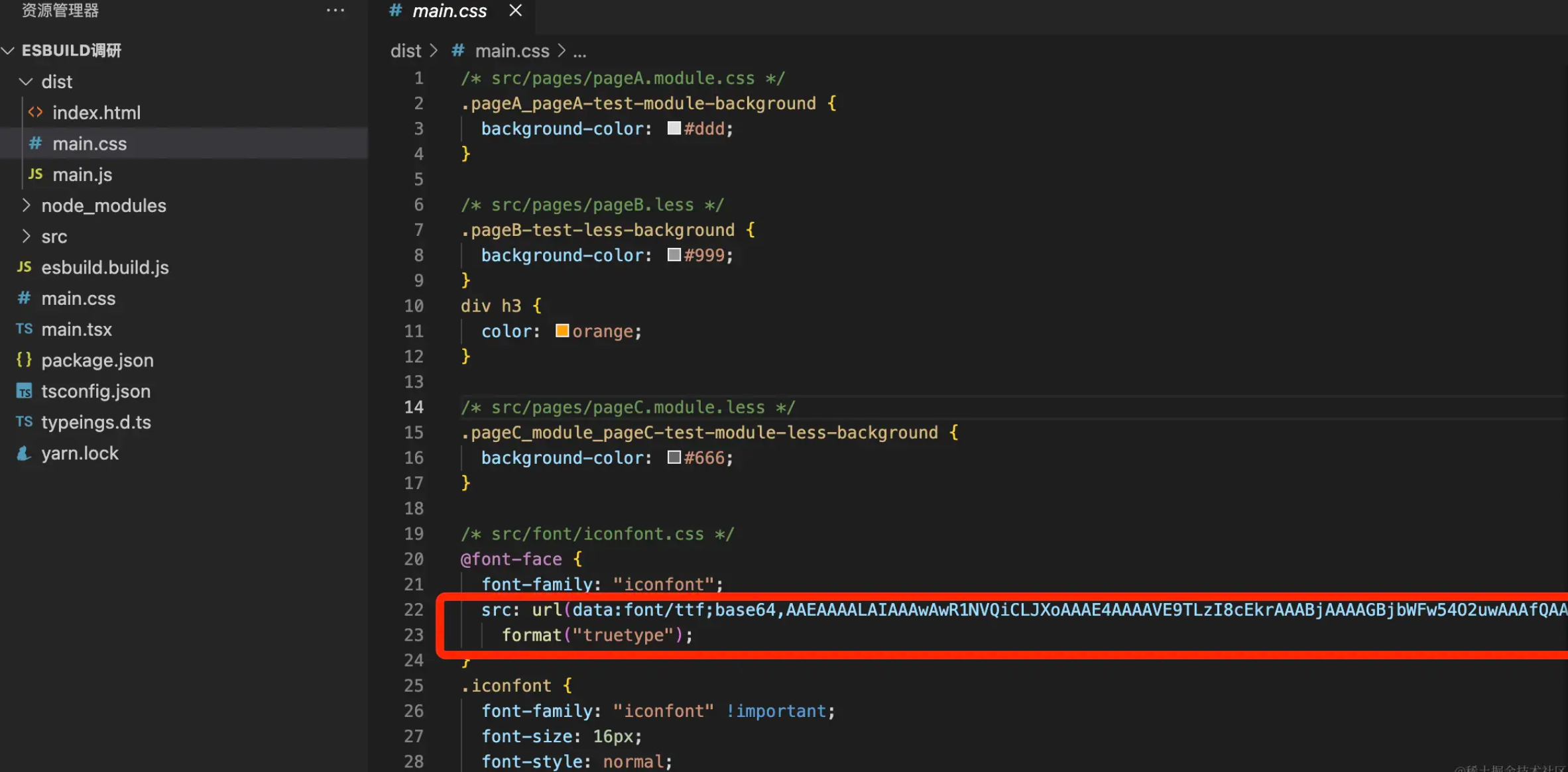This screenshot has width=1568, height=772.
Task: Close the main.css editor tab
Action: point(515,10)
